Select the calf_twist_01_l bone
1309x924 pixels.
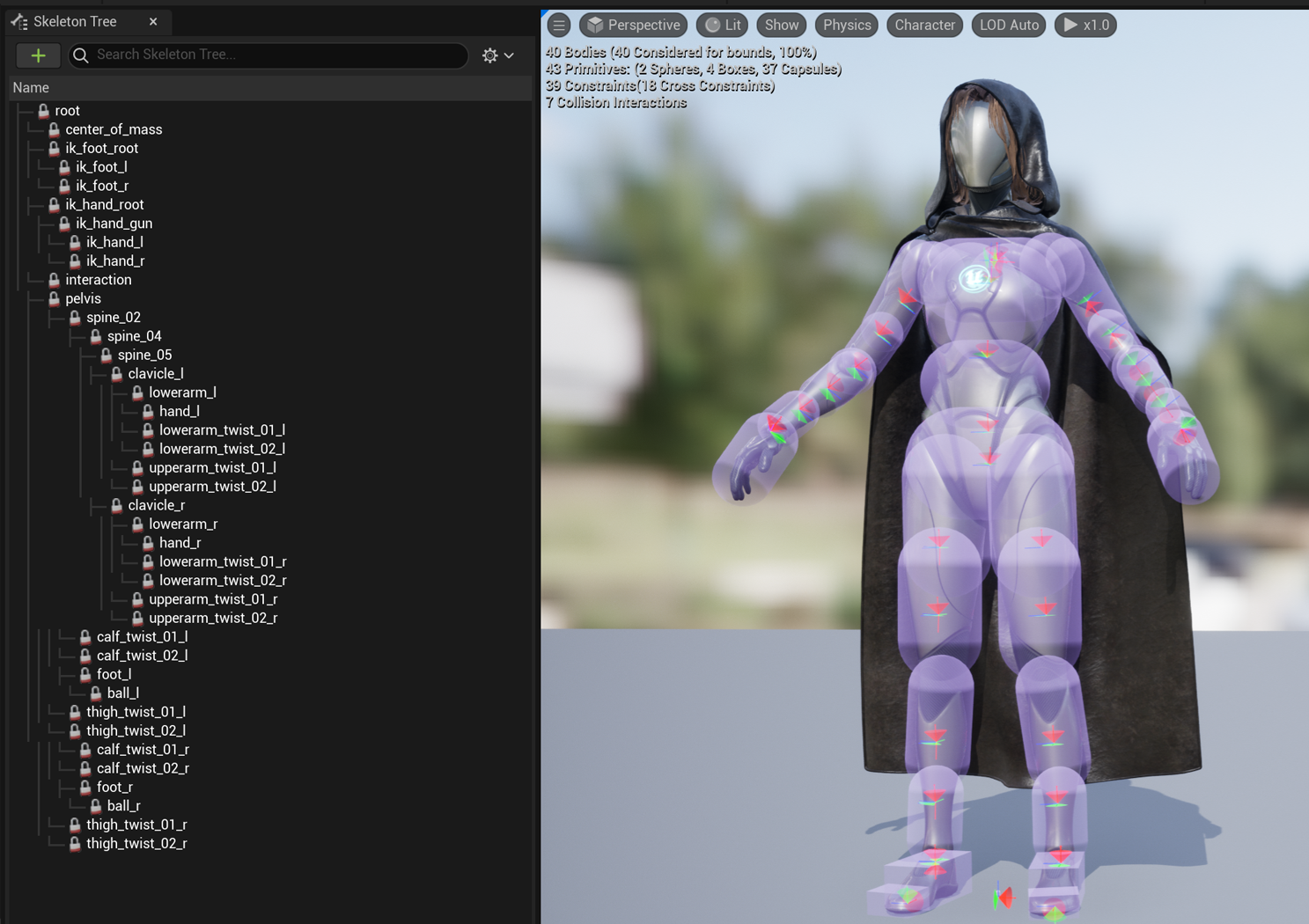[142, 637]
